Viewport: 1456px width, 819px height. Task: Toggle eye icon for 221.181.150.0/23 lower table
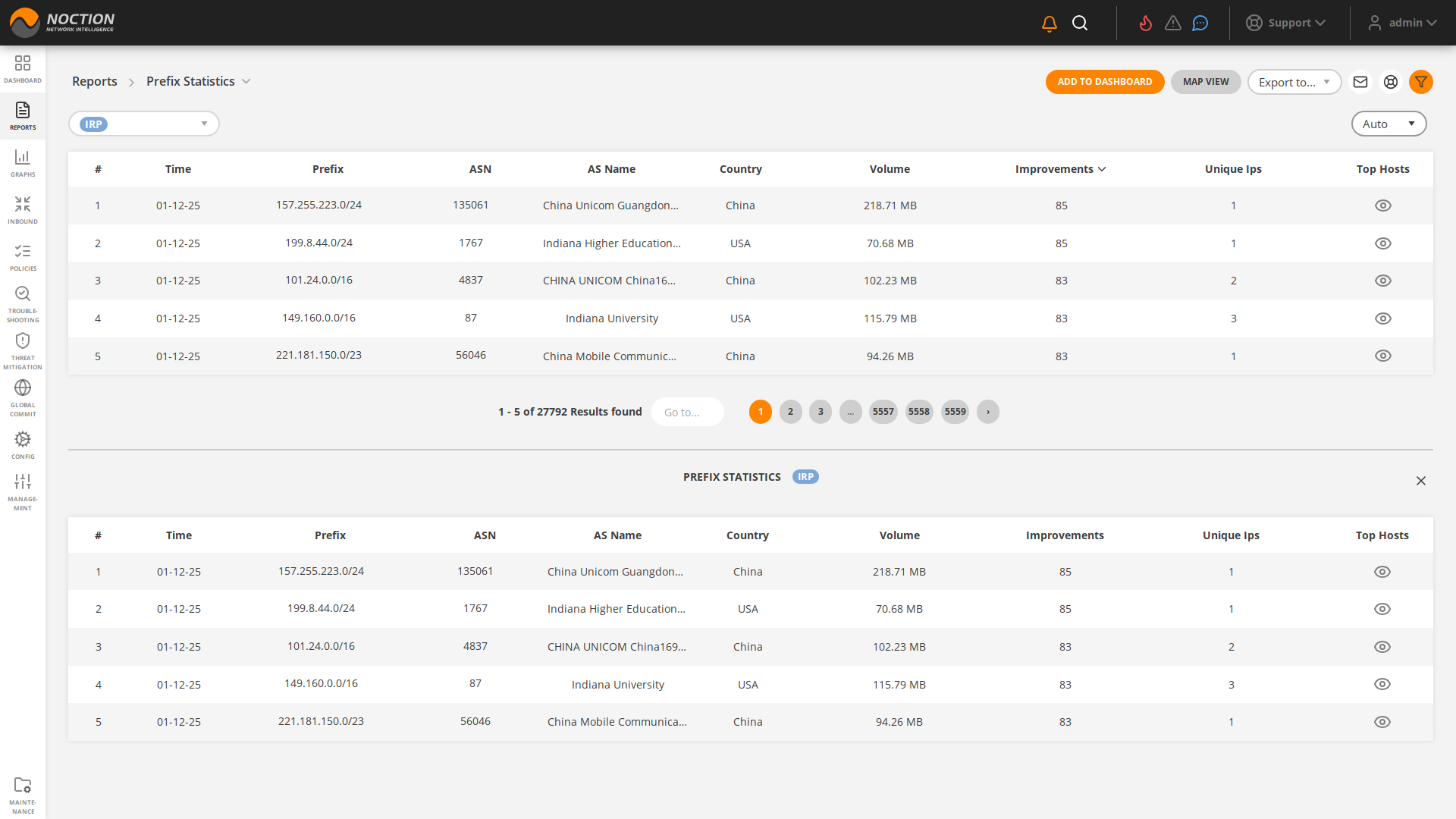click(x=1382, y=722)
